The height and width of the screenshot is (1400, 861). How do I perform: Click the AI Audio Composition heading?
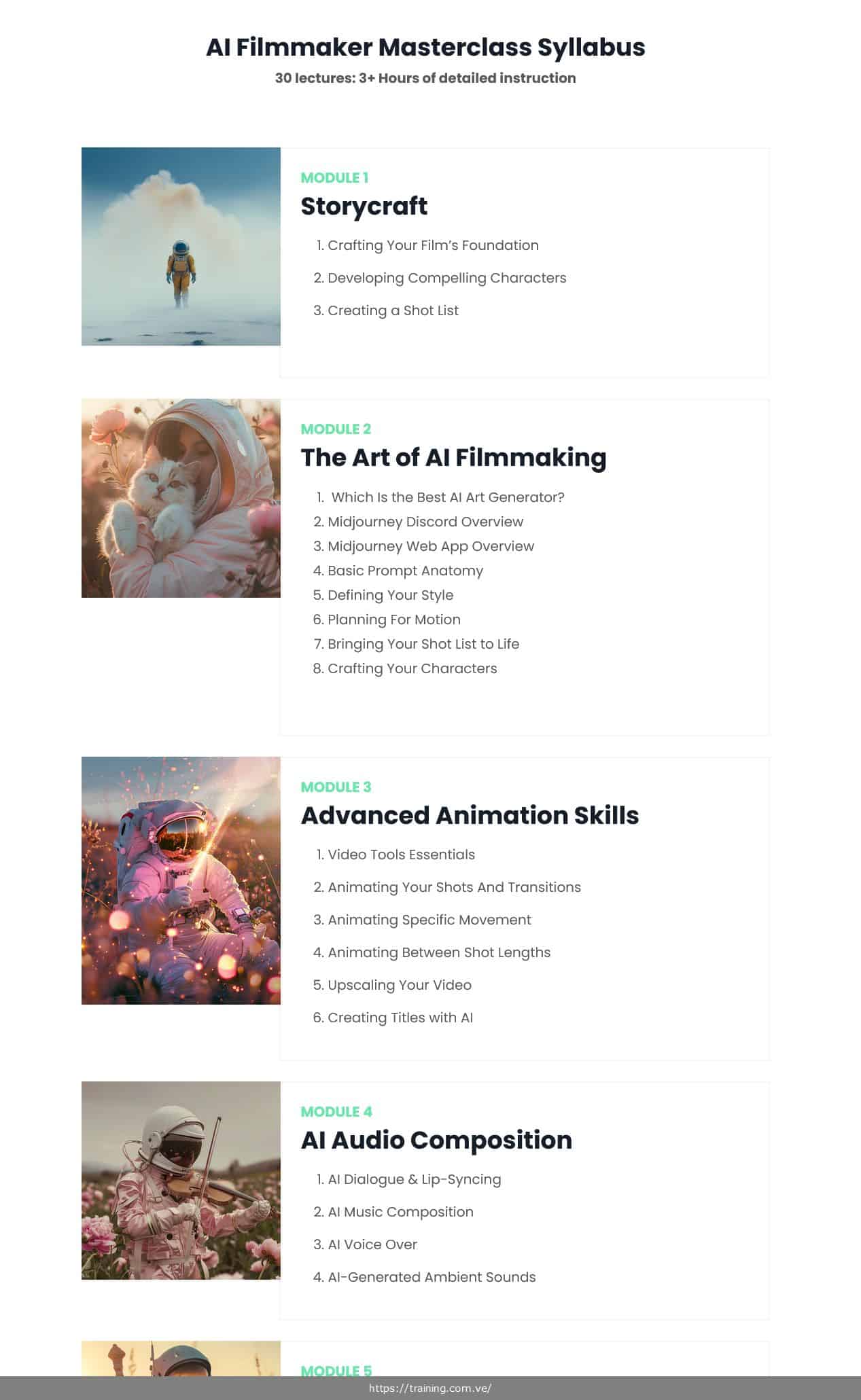tap(436, 1141)
